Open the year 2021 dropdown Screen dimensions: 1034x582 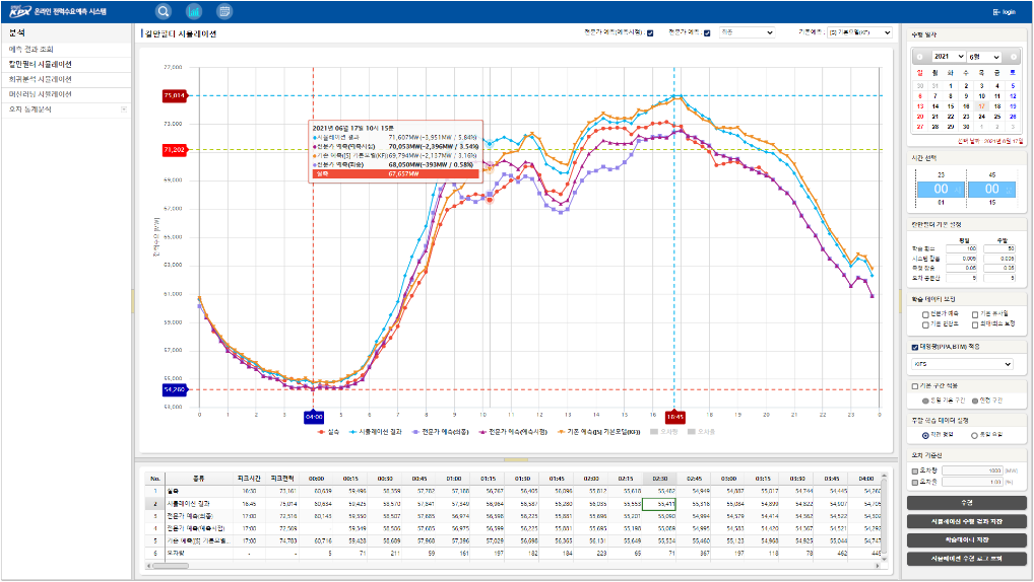tap(949, 57)
